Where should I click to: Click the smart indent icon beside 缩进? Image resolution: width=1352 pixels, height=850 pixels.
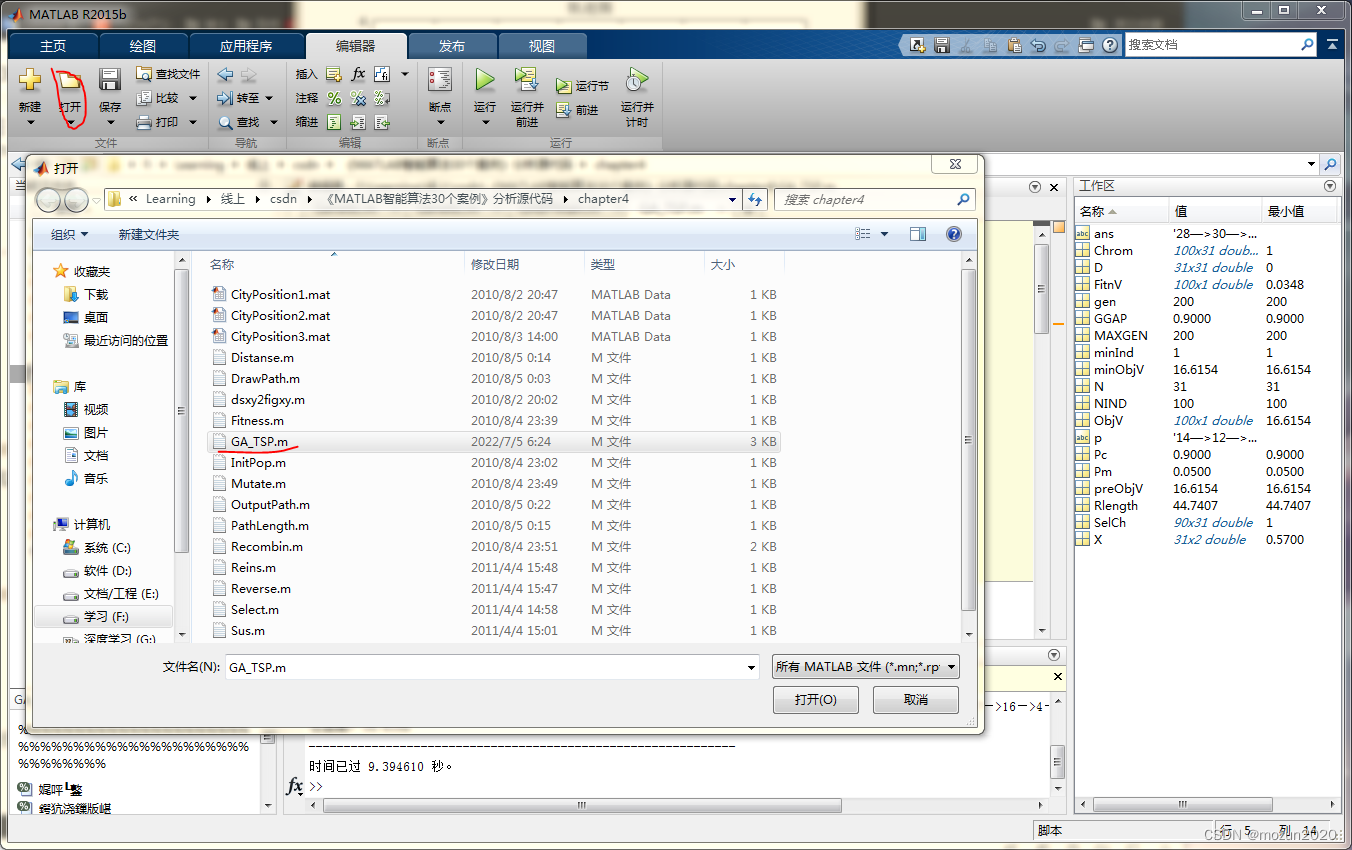(334, 122)
